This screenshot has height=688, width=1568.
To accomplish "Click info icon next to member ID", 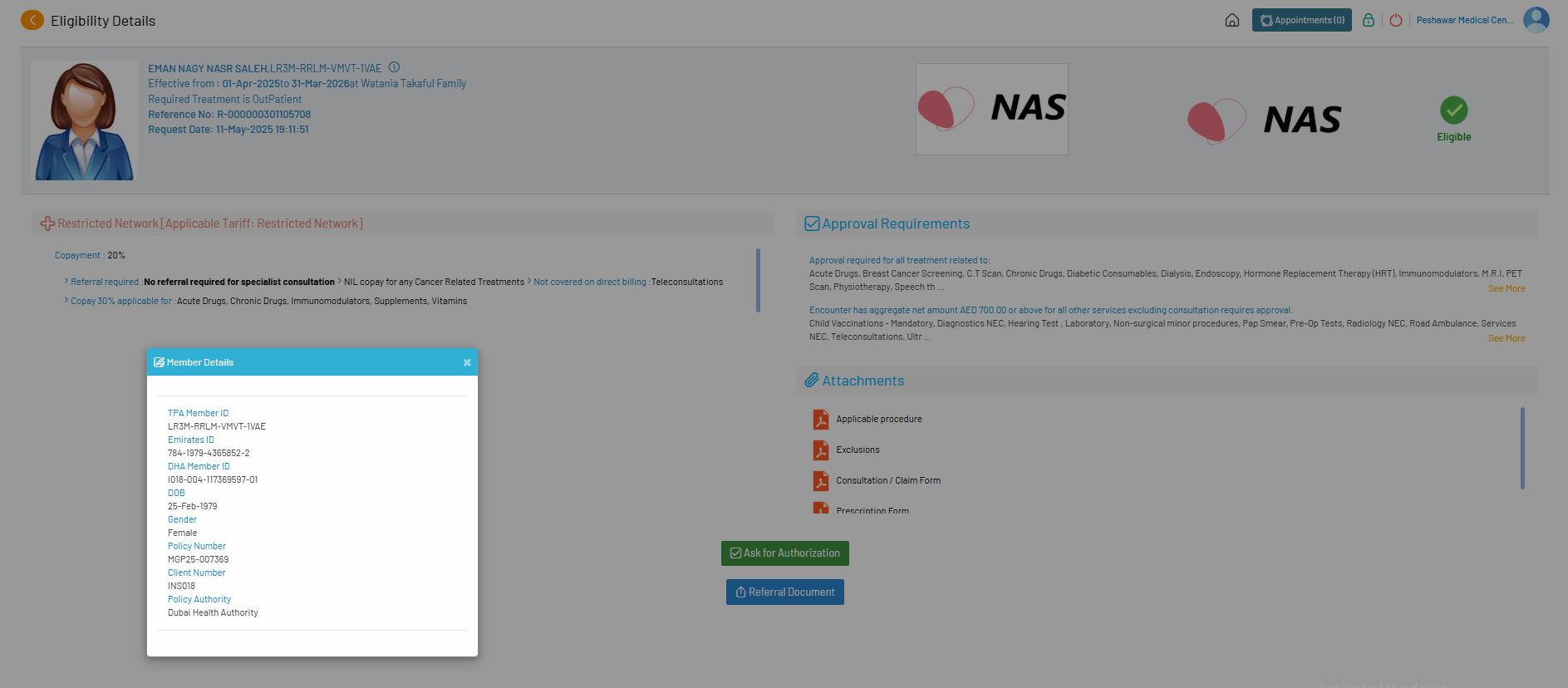I will point(394,67).
